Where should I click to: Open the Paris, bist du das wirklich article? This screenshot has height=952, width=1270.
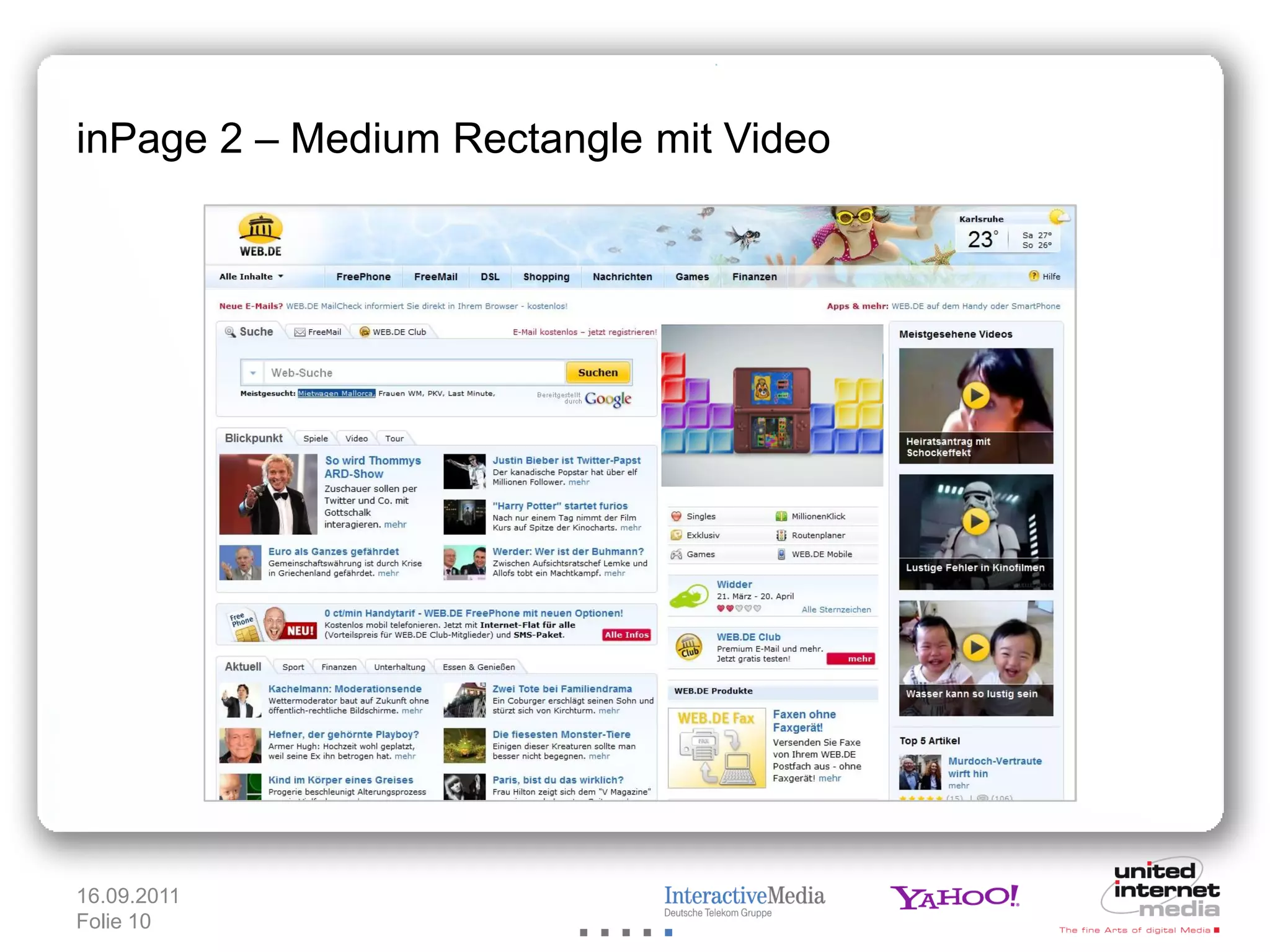[x=557, y=780]
